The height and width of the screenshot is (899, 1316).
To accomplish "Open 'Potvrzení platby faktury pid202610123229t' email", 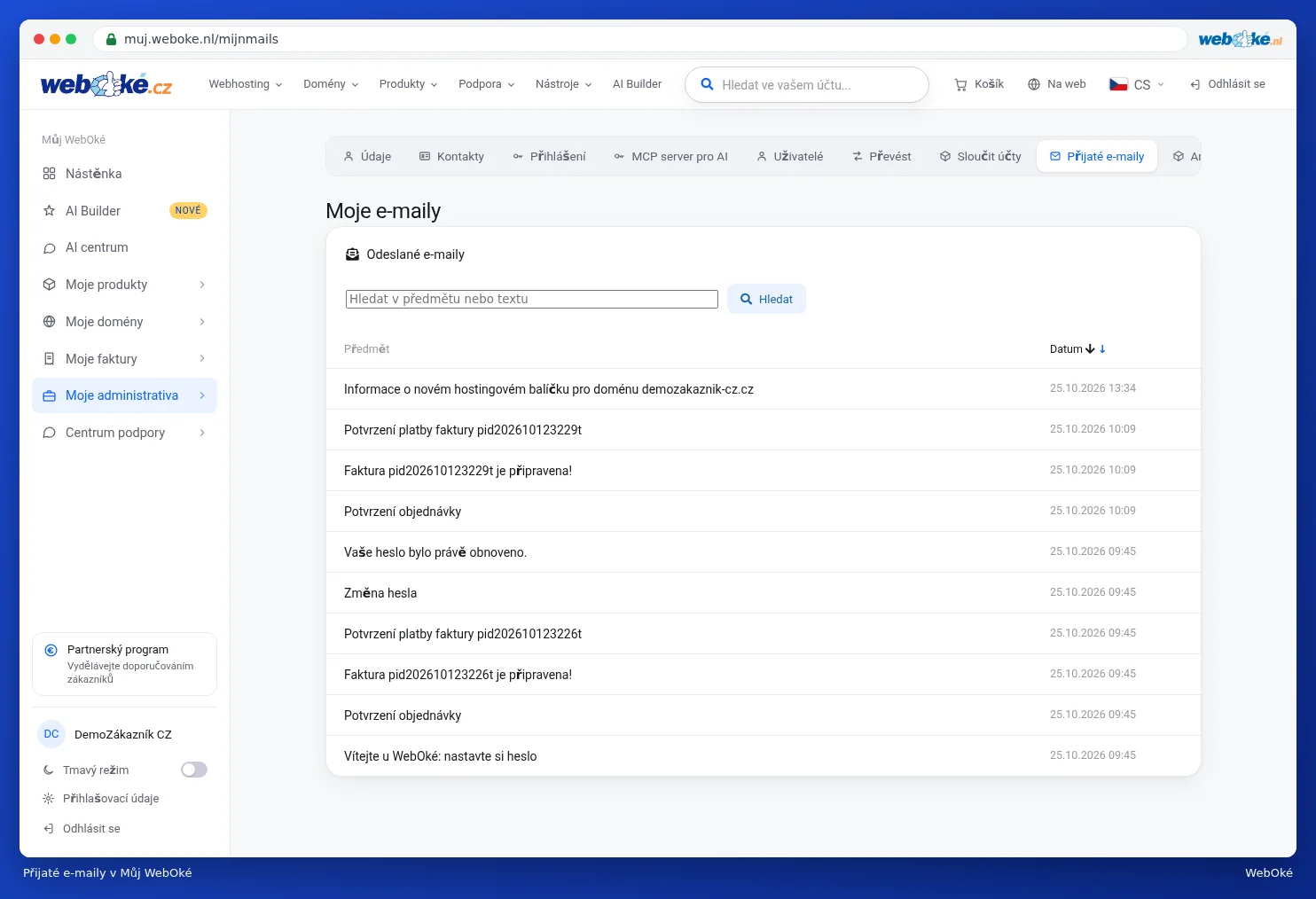I will click(x=764, y=430).
